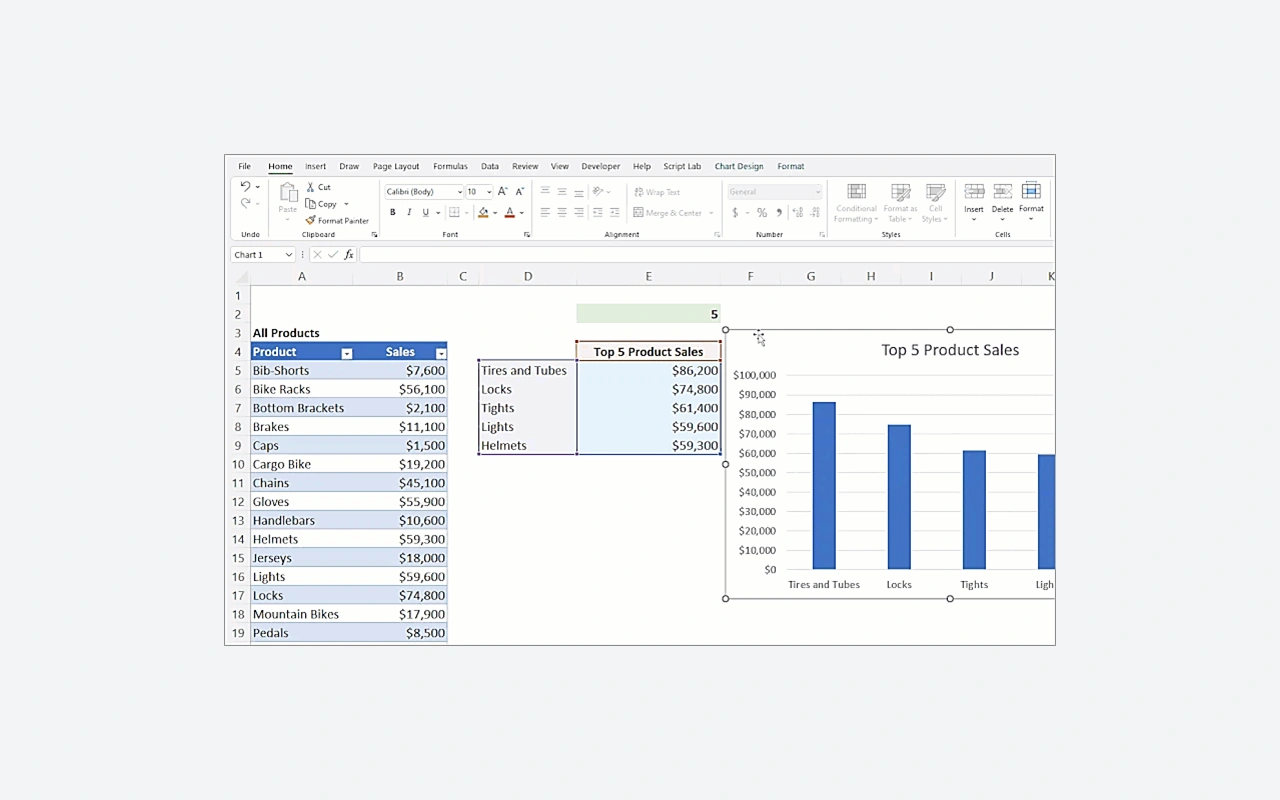Click the fx Insert Function icon
Viewport: 1280px width, 800px height.
pos(349,255)
